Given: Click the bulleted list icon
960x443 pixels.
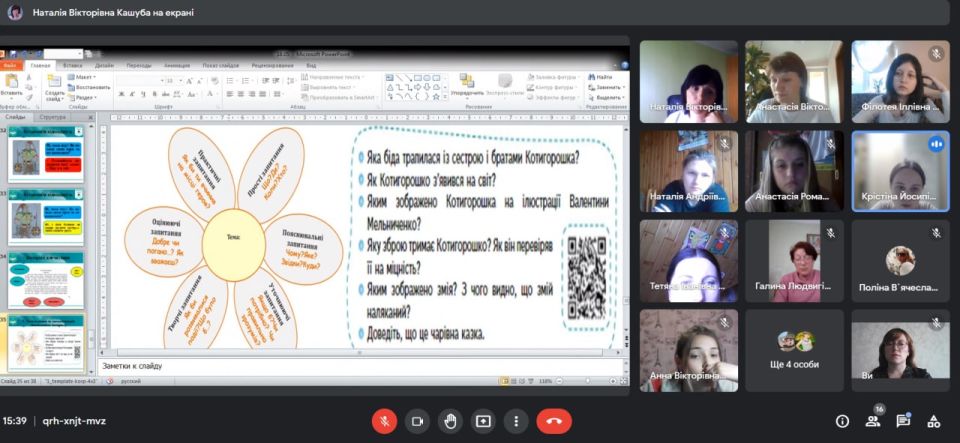Looking at the screenshot, I should click(231, 81).
